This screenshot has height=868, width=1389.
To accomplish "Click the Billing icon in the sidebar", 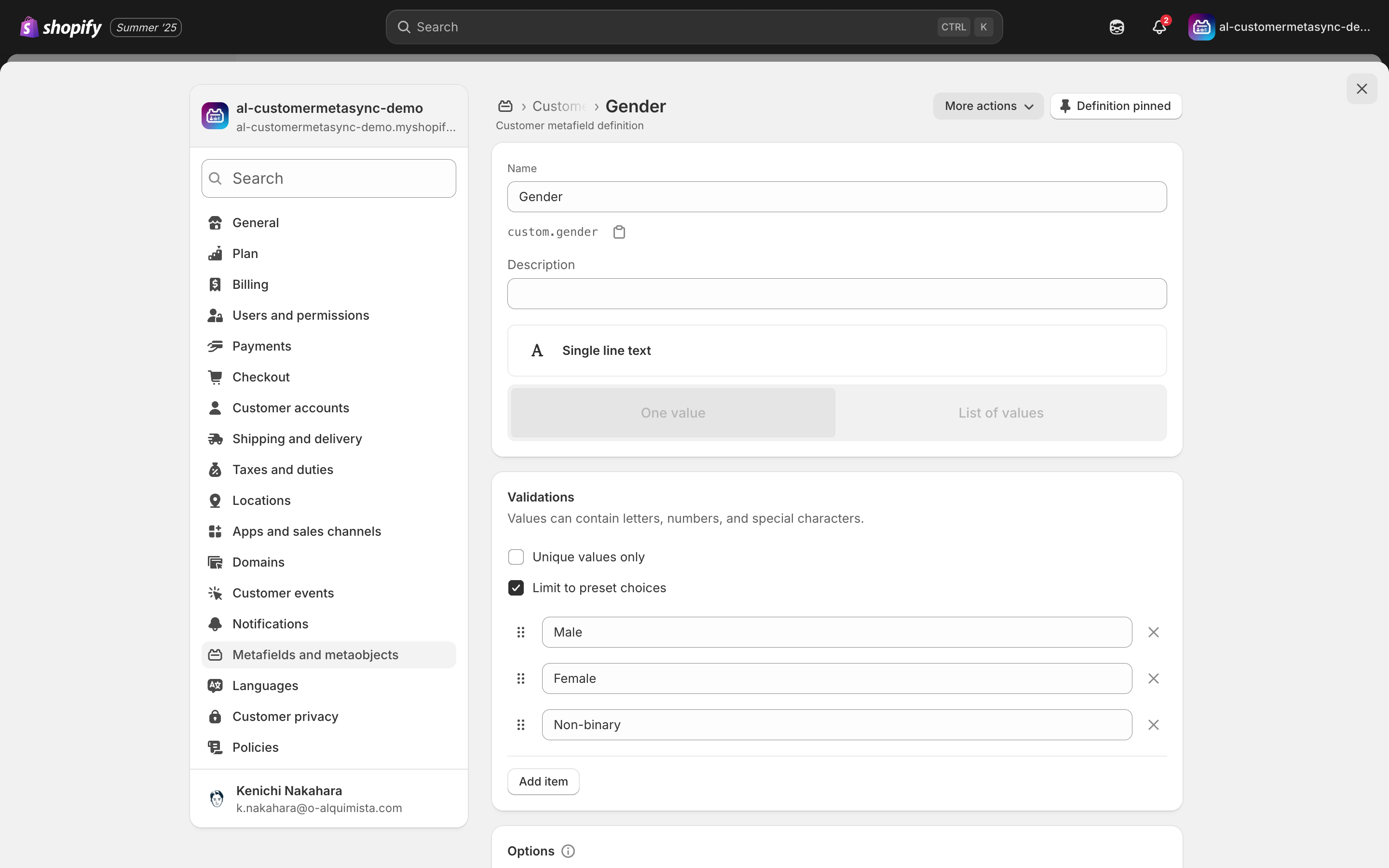I will tap(215, 284).
